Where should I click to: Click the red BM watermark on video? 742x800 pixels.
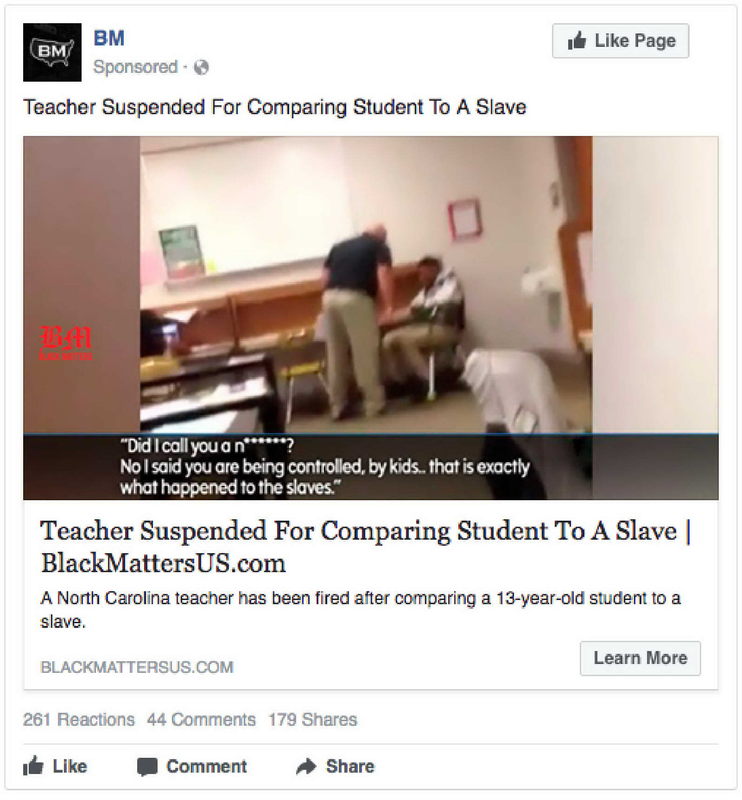pyautogui.click(x=66, y=343)
